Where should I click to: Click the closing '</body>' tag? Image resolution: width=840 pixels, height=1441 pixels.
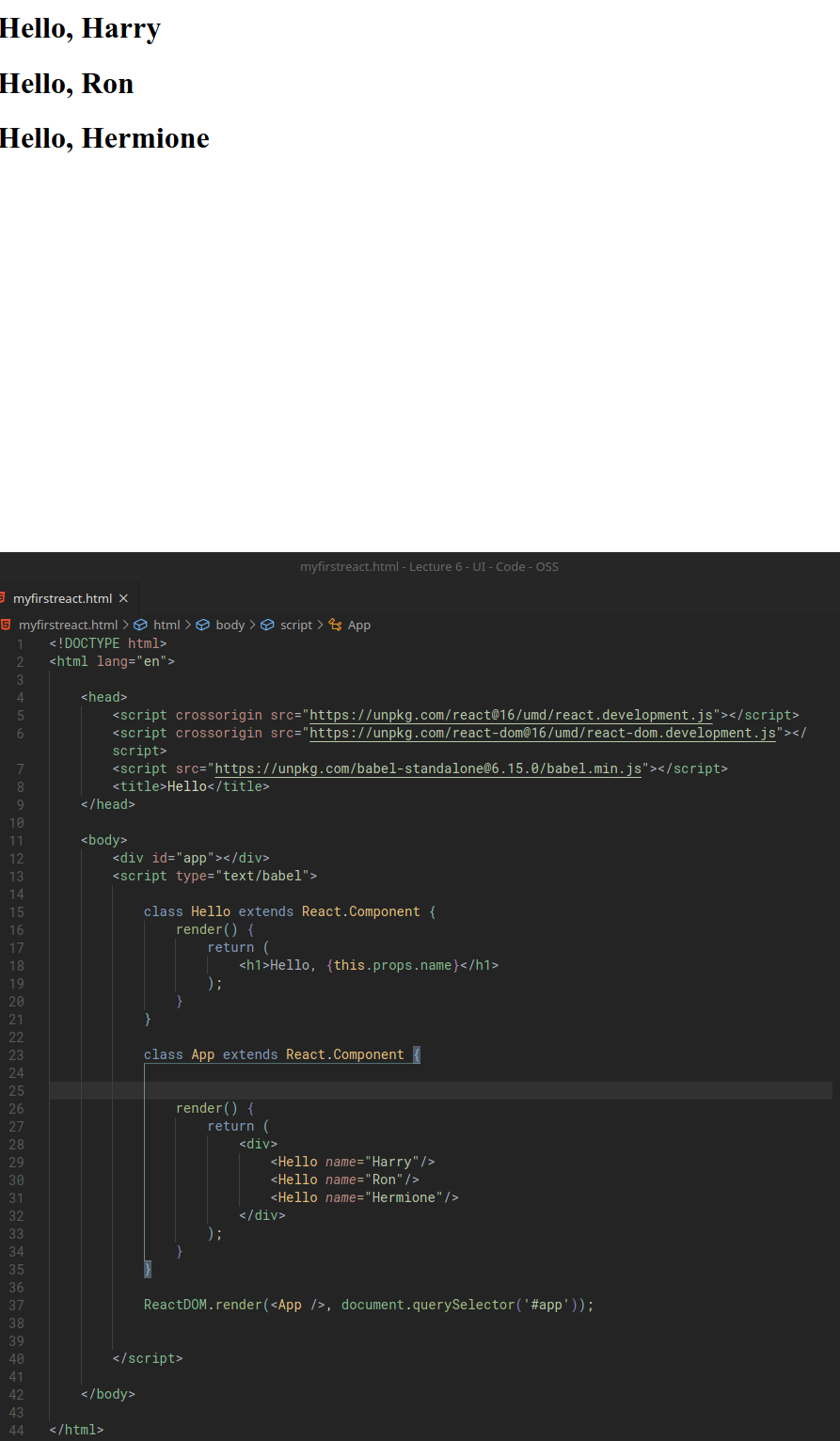pos(108,1394)
